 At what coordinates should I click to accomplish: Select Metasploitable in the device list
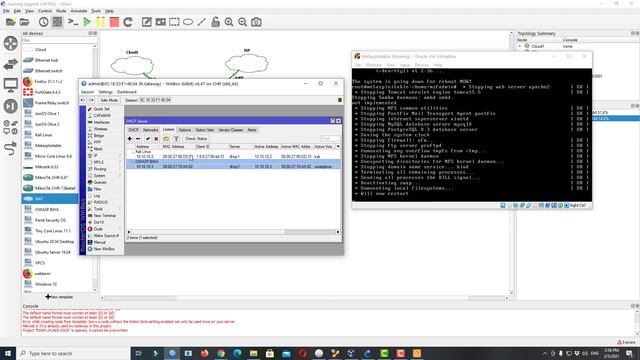(48, 145)
